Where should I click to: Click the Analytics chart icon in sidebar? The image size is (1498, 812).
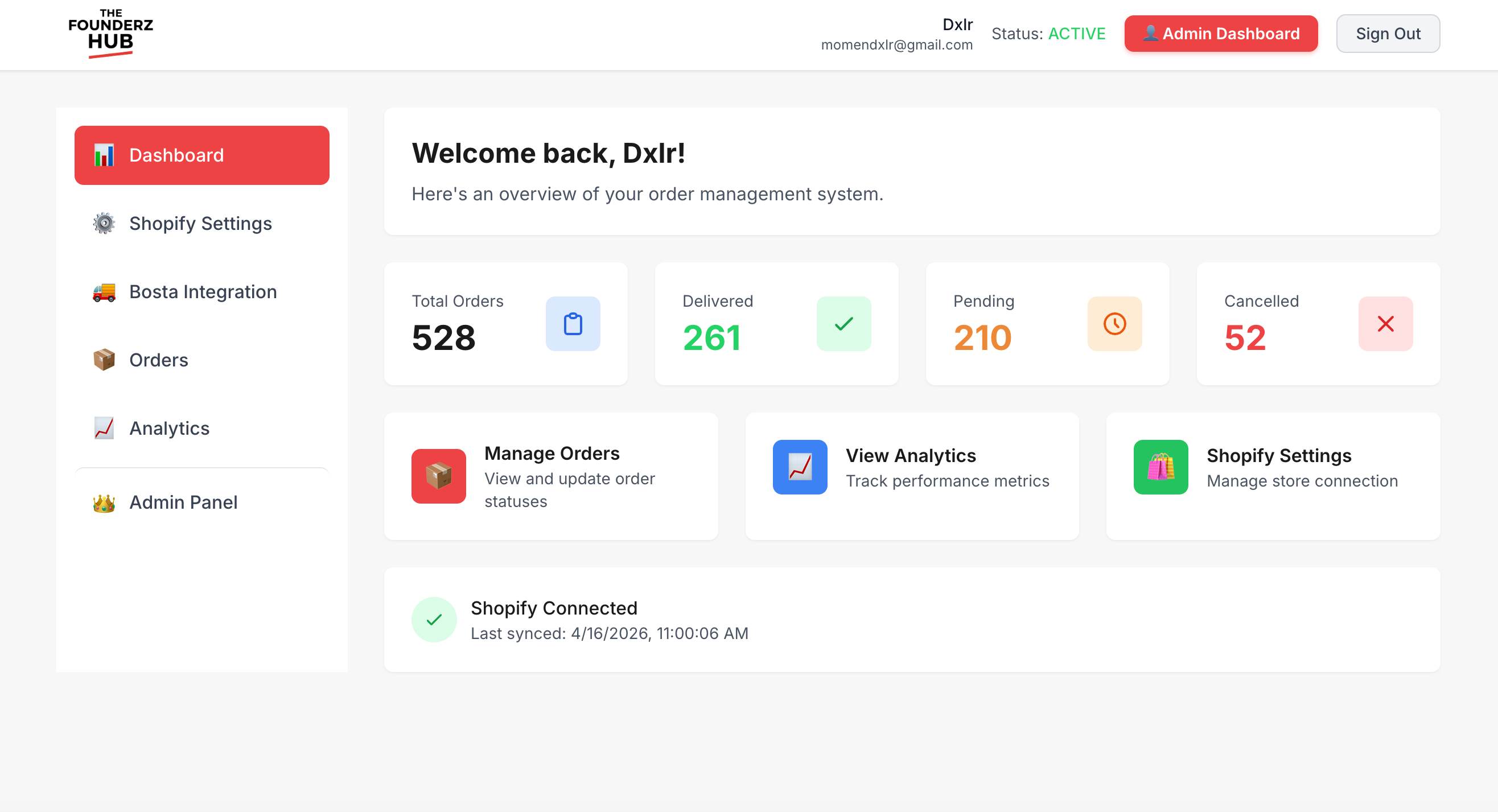[104, 428]
